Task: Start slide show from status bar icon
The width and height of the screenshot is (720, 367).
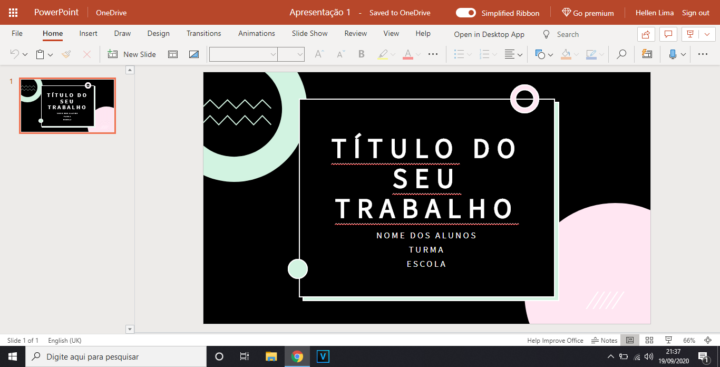Action: 669,340
